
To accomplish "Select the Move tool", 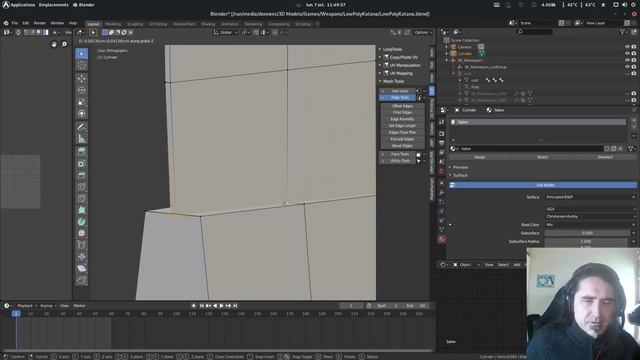I will [82, 78].
